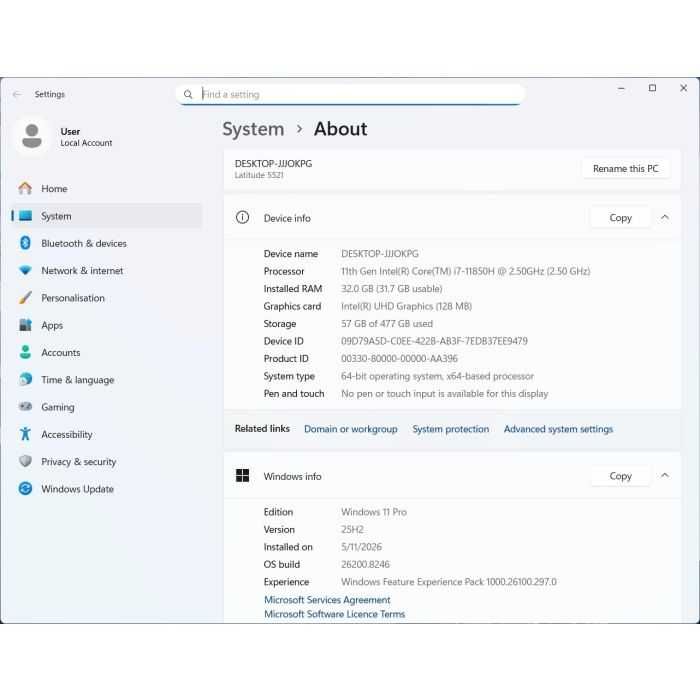Screen dimensions: 700x700
Task: Click the Gaming controller icon
Action: [x=25, y=407]
